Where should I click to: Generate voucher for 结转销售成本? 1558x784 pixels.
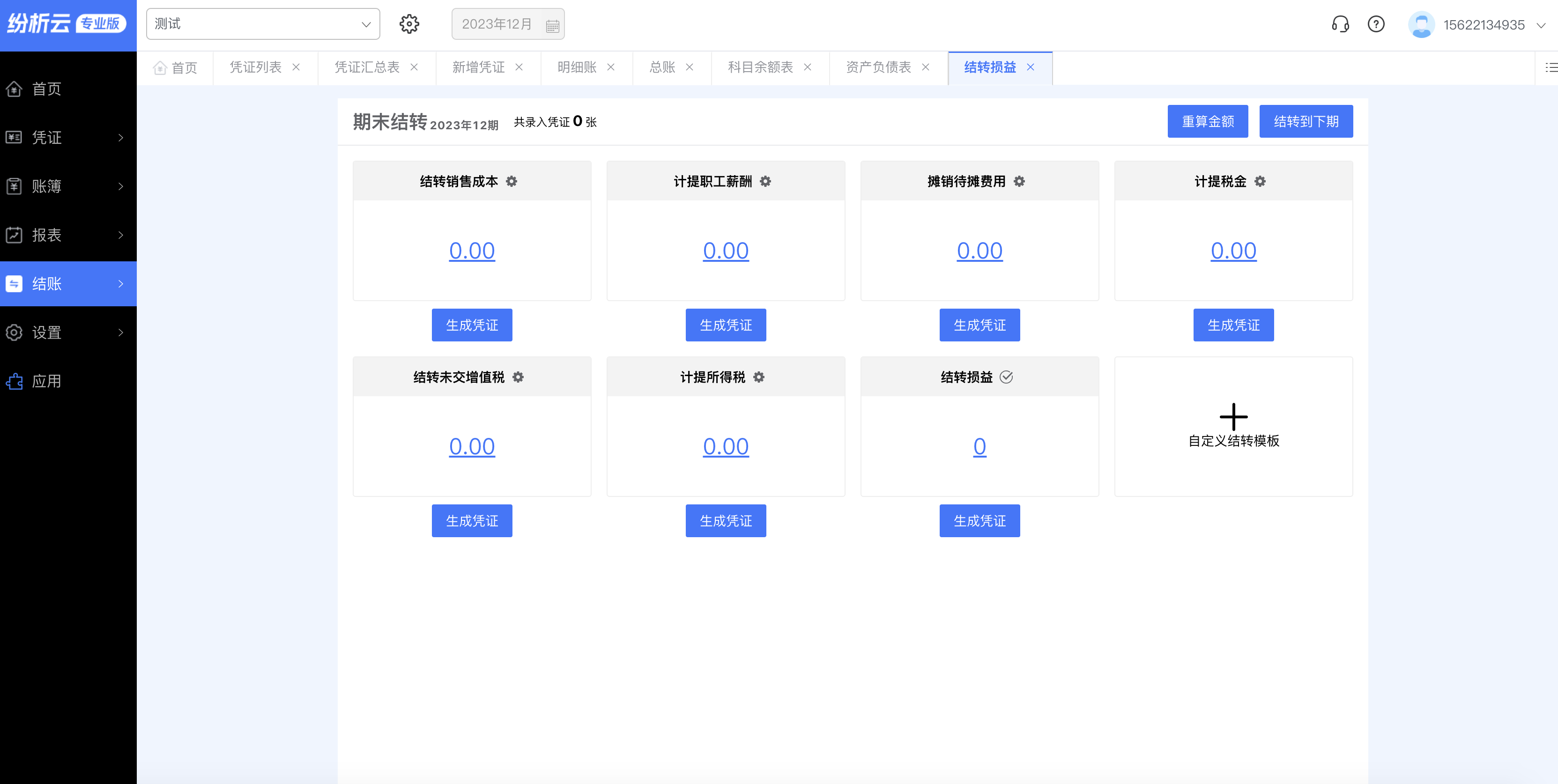click(472, 325)
